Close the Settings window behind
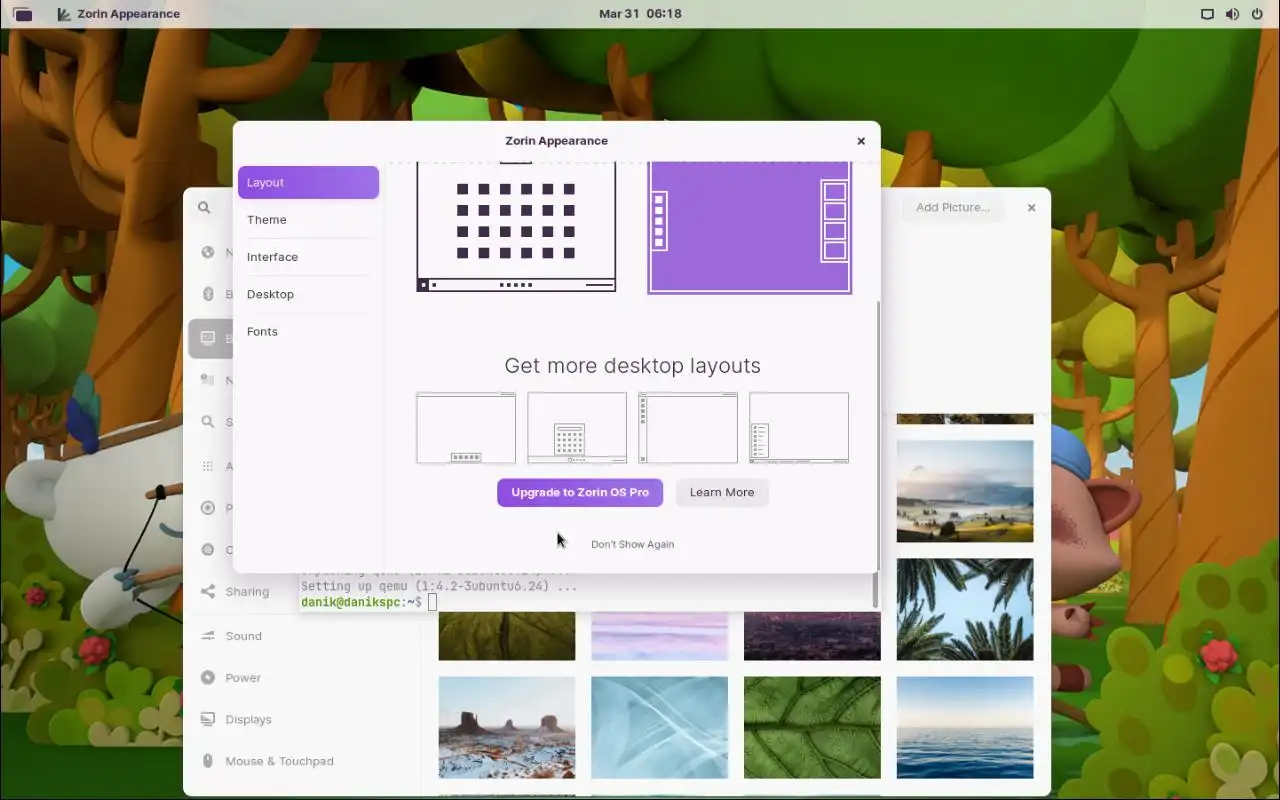Image resolution: width=1280 pixels, height=800 pixels. click(x=1031, y=208)
